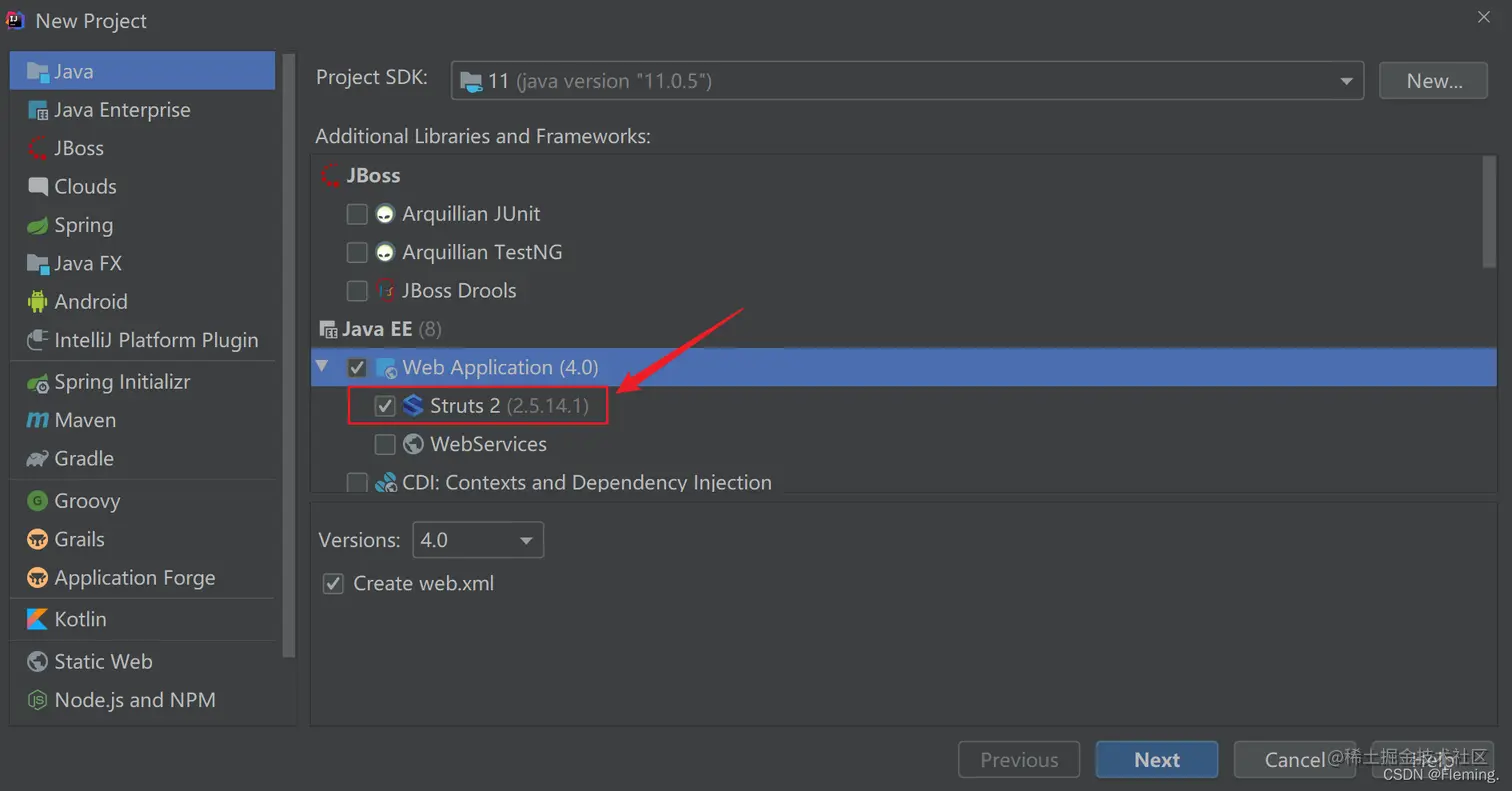
Task: Click the Application Forge icon
Action: point(38,578)
